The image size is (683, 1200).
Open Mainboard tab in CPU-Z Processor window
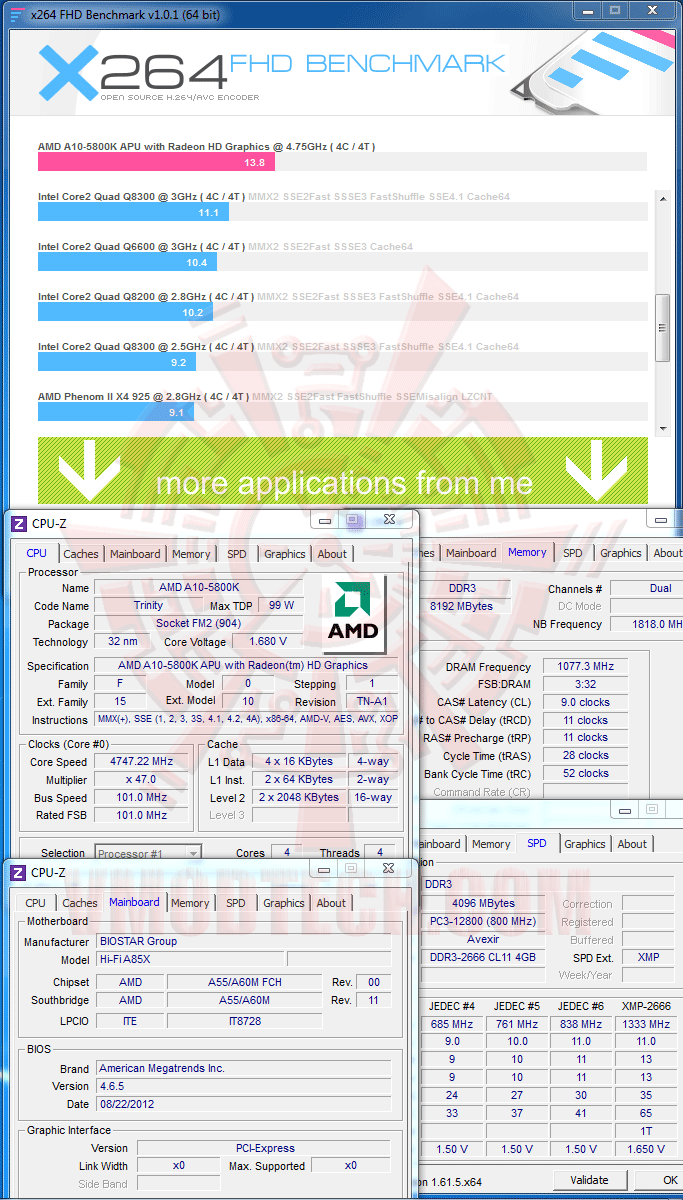[x=135, y=554]
